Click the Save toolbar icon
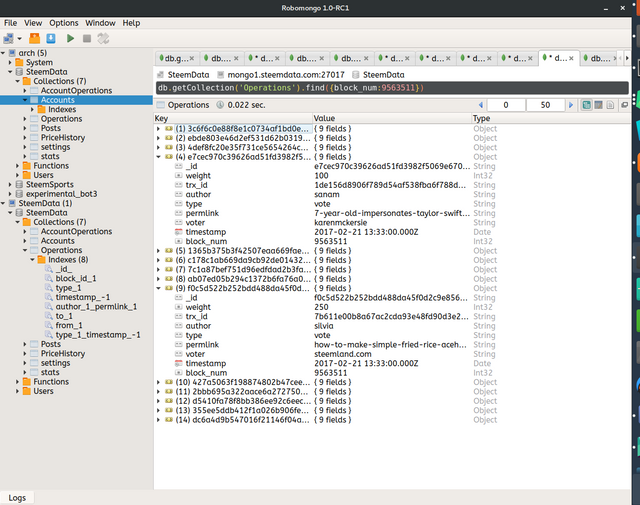Image resolution: width=640 pixels, height=505 pixels. pos(51,38)
